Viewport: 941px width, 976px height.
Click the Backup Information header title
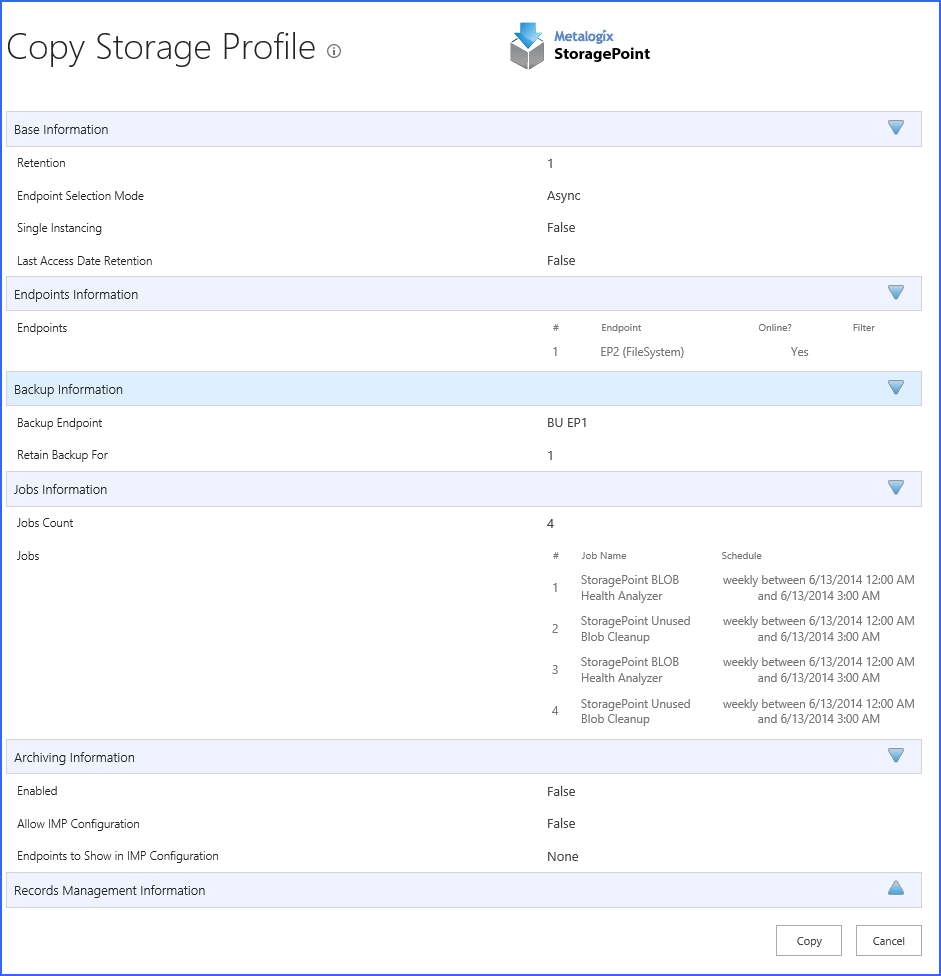click(68, 390)
